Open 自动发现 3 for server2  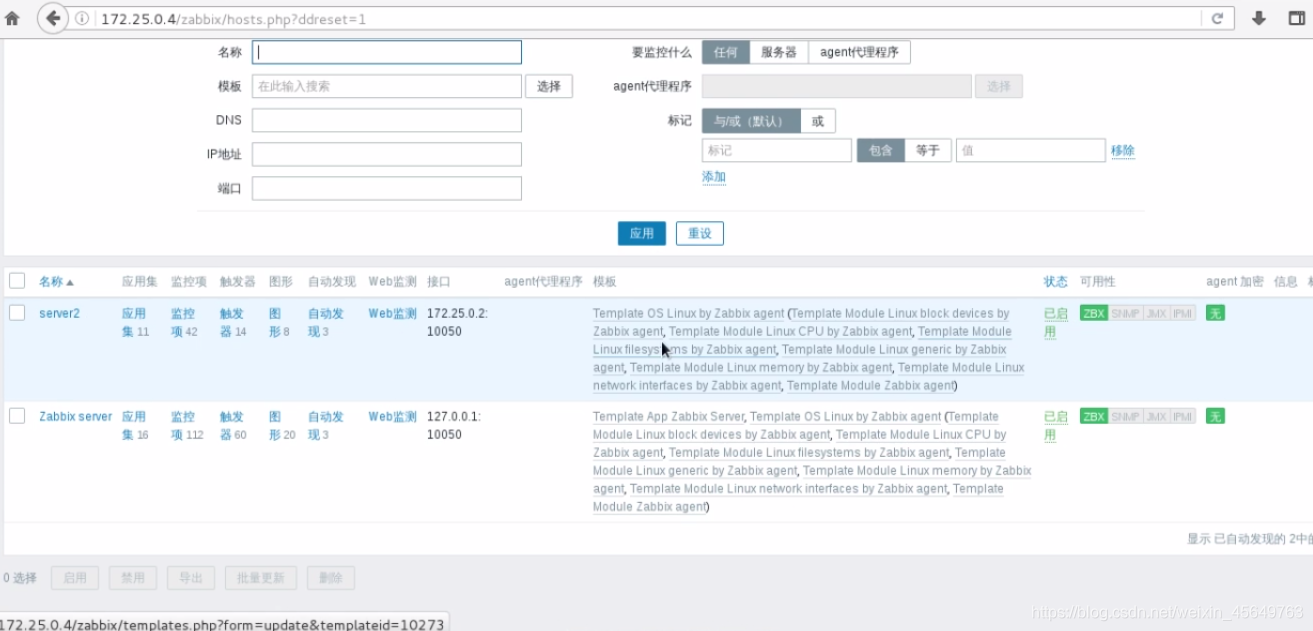326,322
